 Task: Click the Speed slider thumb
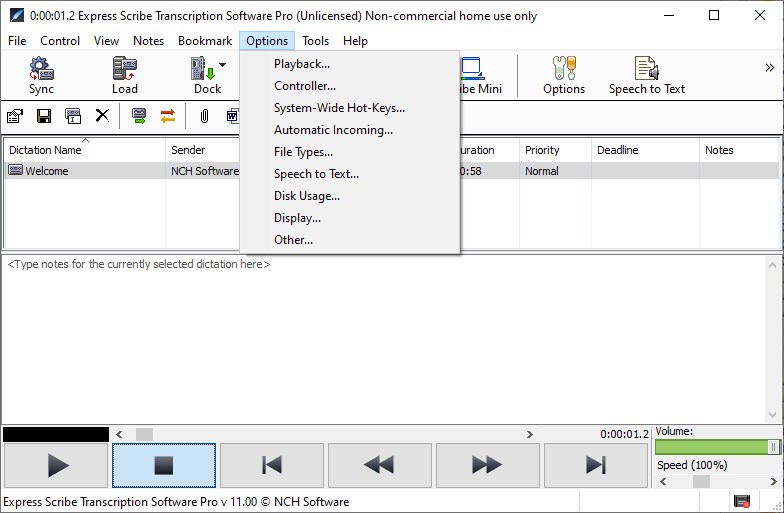[x=701, y=482]
